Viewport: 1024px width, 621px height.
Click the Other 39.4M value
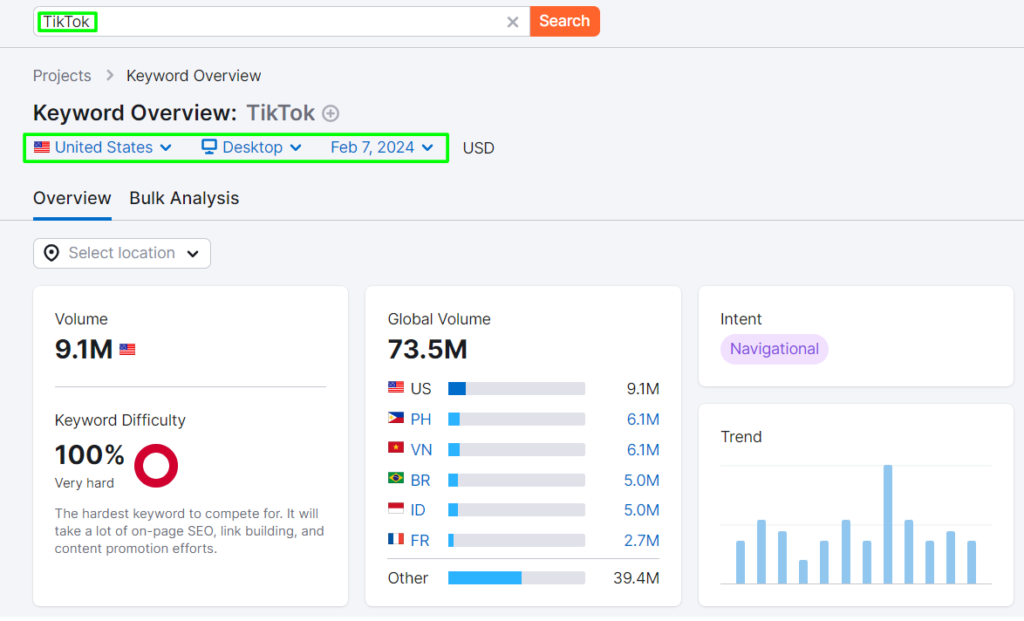click(636, 578)
